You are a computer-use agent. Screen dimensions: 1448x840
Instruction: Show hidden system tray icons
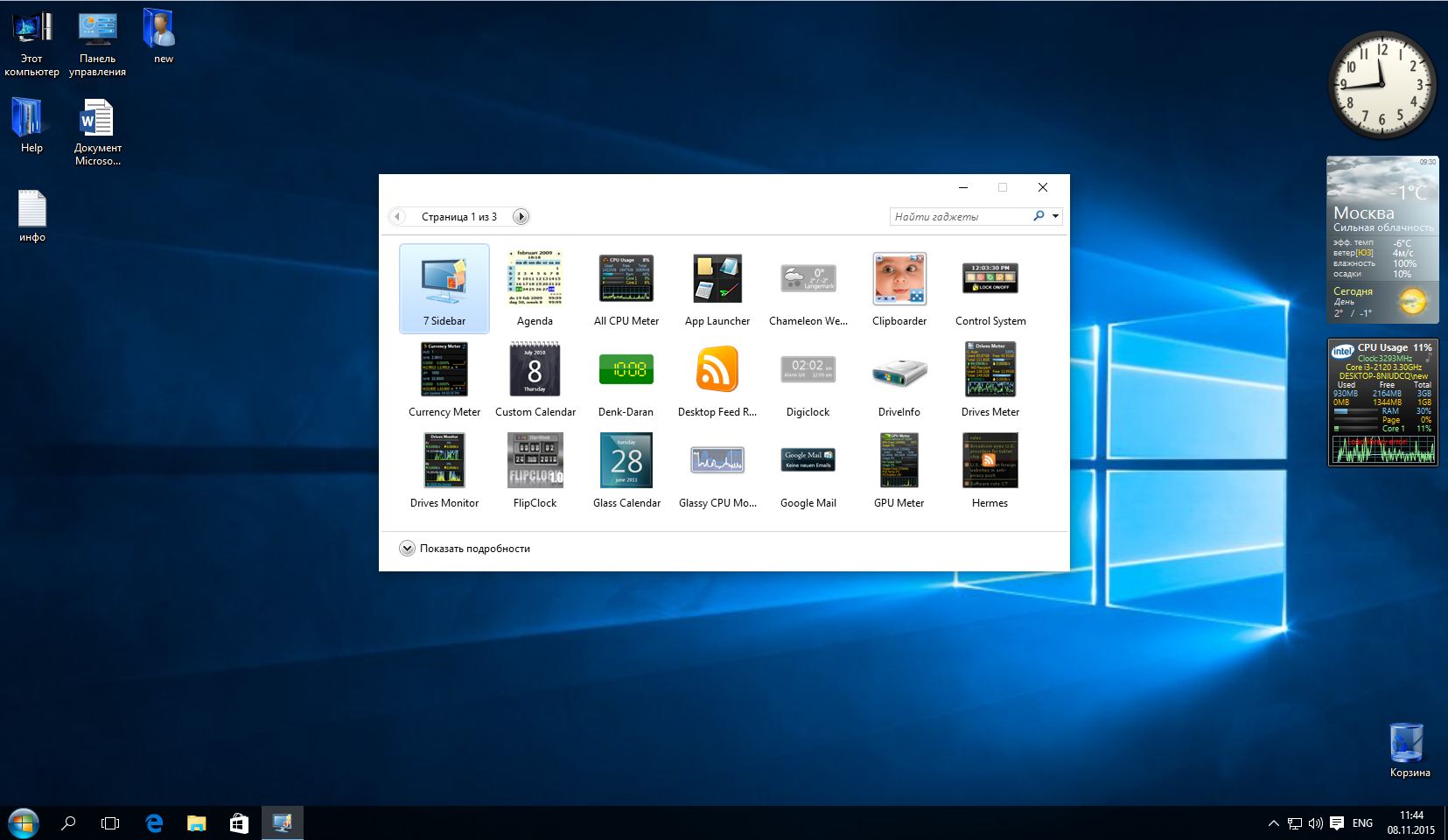pos(1273,823)
